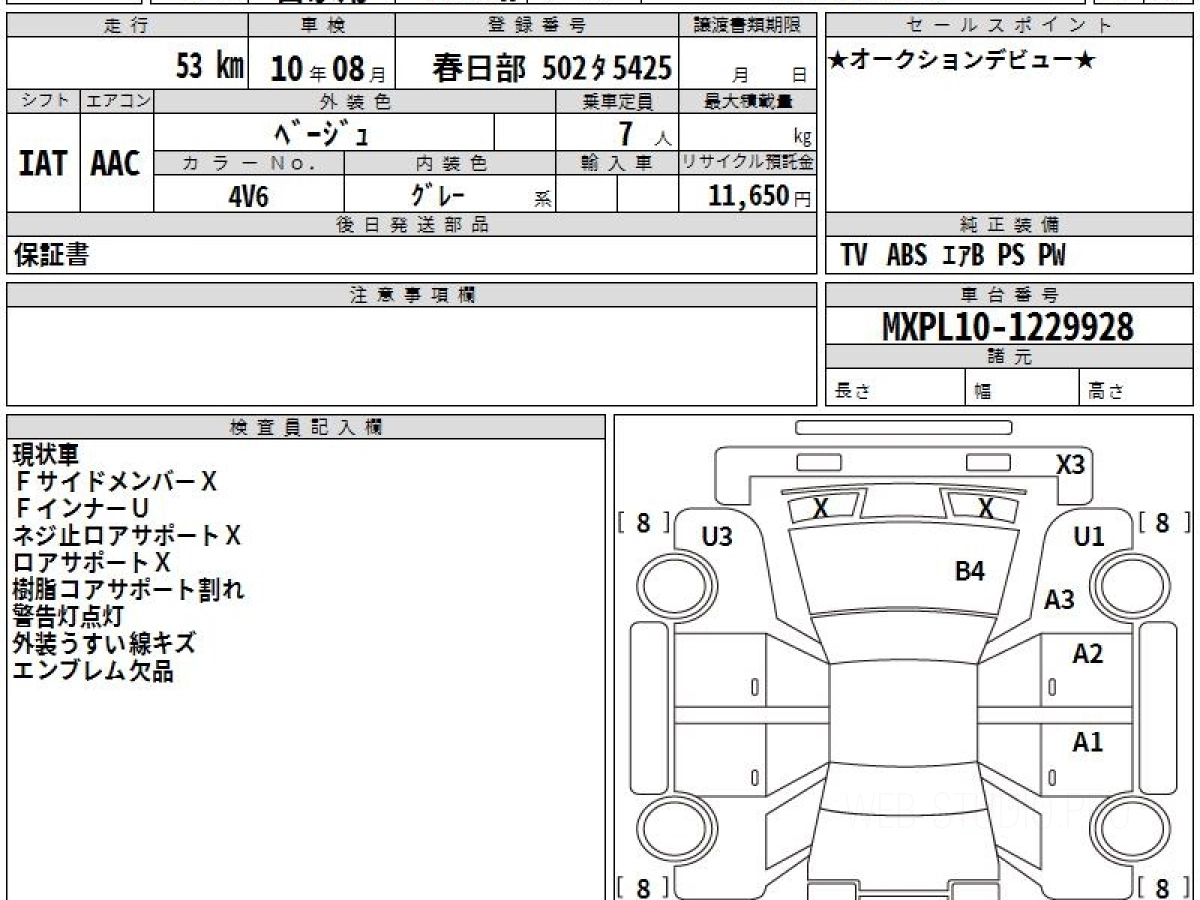This screenshot has width=1200, height=900.
Task: Select the B4 dent marker on the hood
Action: pyautogui.click(x=970, y=572)
